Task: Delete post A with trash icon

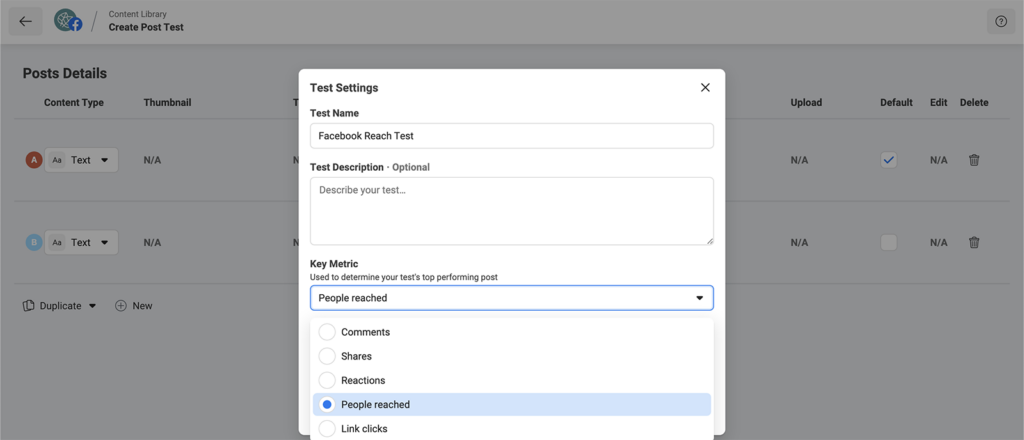Action: [x=974, y=160]
